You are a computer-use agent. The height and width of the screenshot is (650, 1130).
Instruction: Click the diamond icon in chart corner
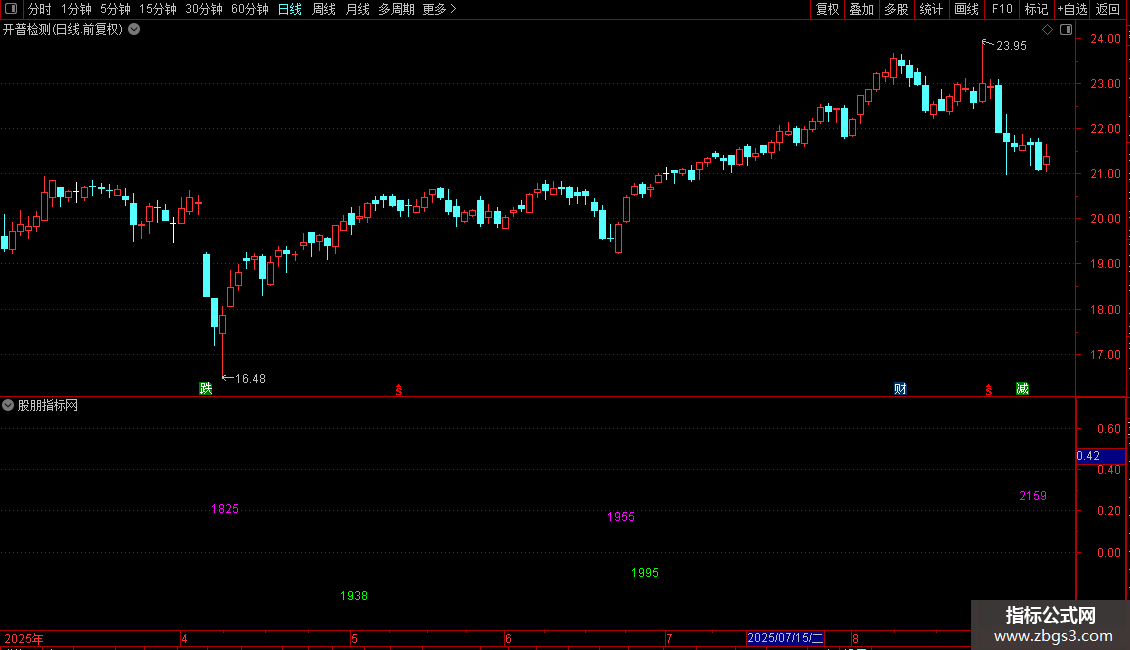[x=1048, y=30]
